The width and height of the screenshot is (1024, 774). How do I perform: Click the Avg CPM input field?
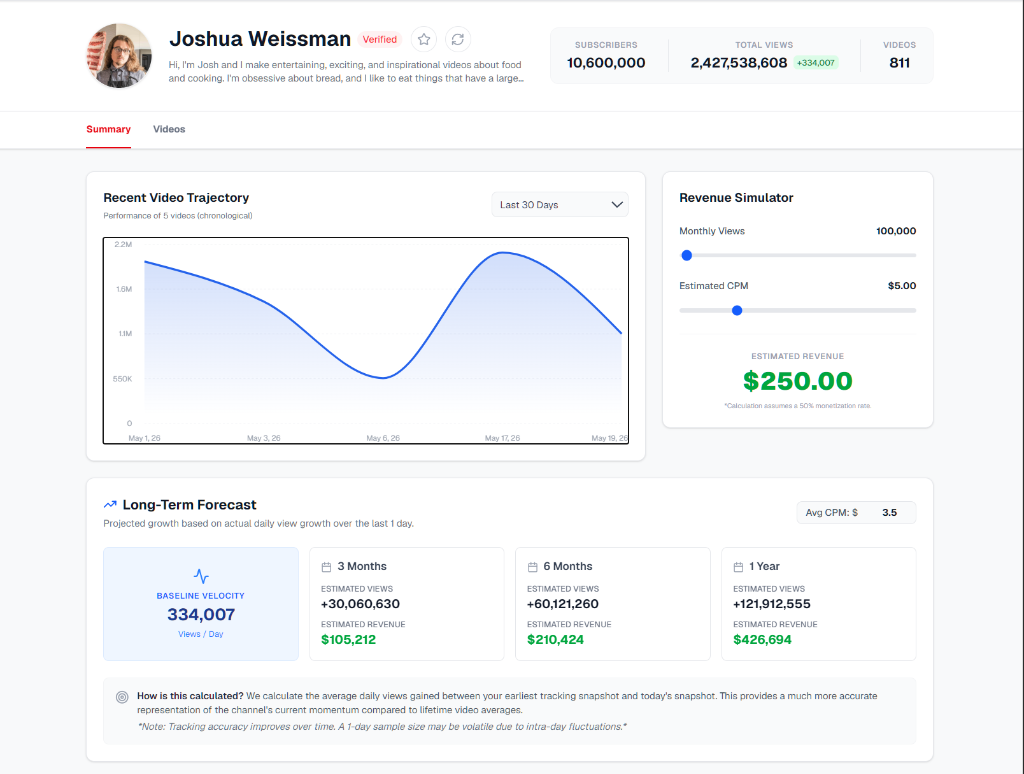pyautogui.click(x=889, y=513)
